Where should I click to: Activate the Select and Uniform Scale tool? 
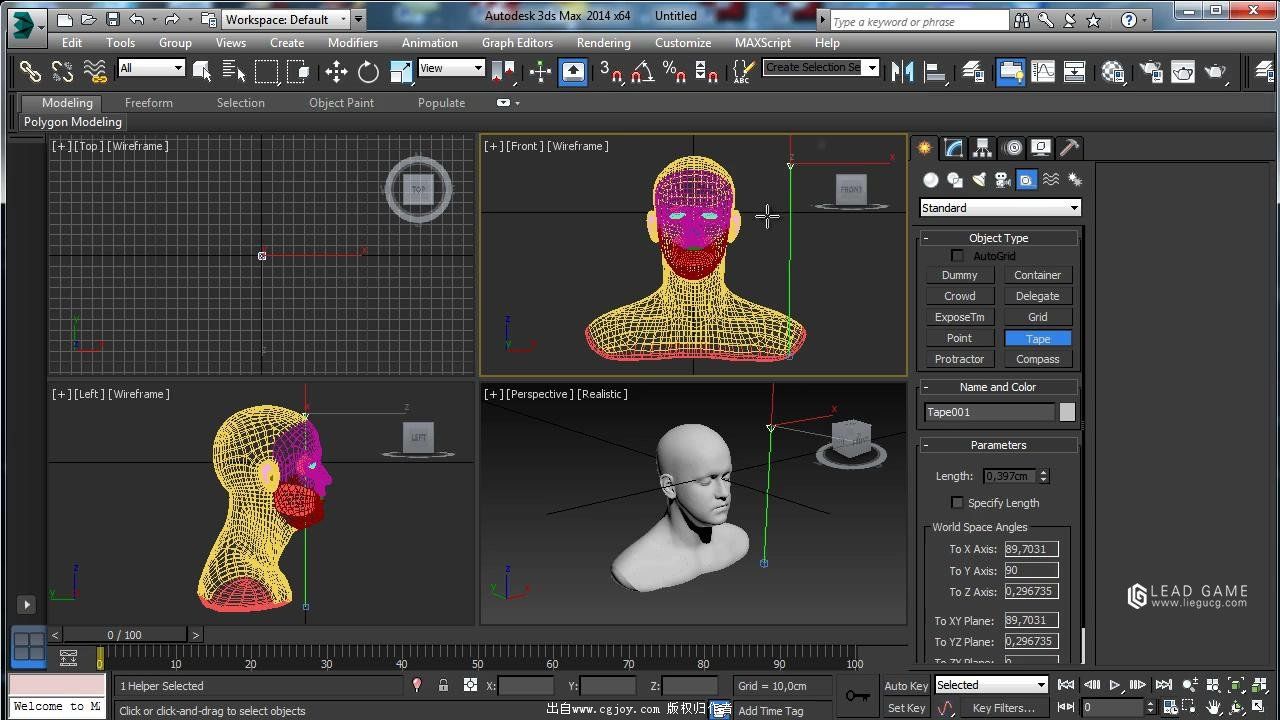pyautogui.click(x=401, y=71)
